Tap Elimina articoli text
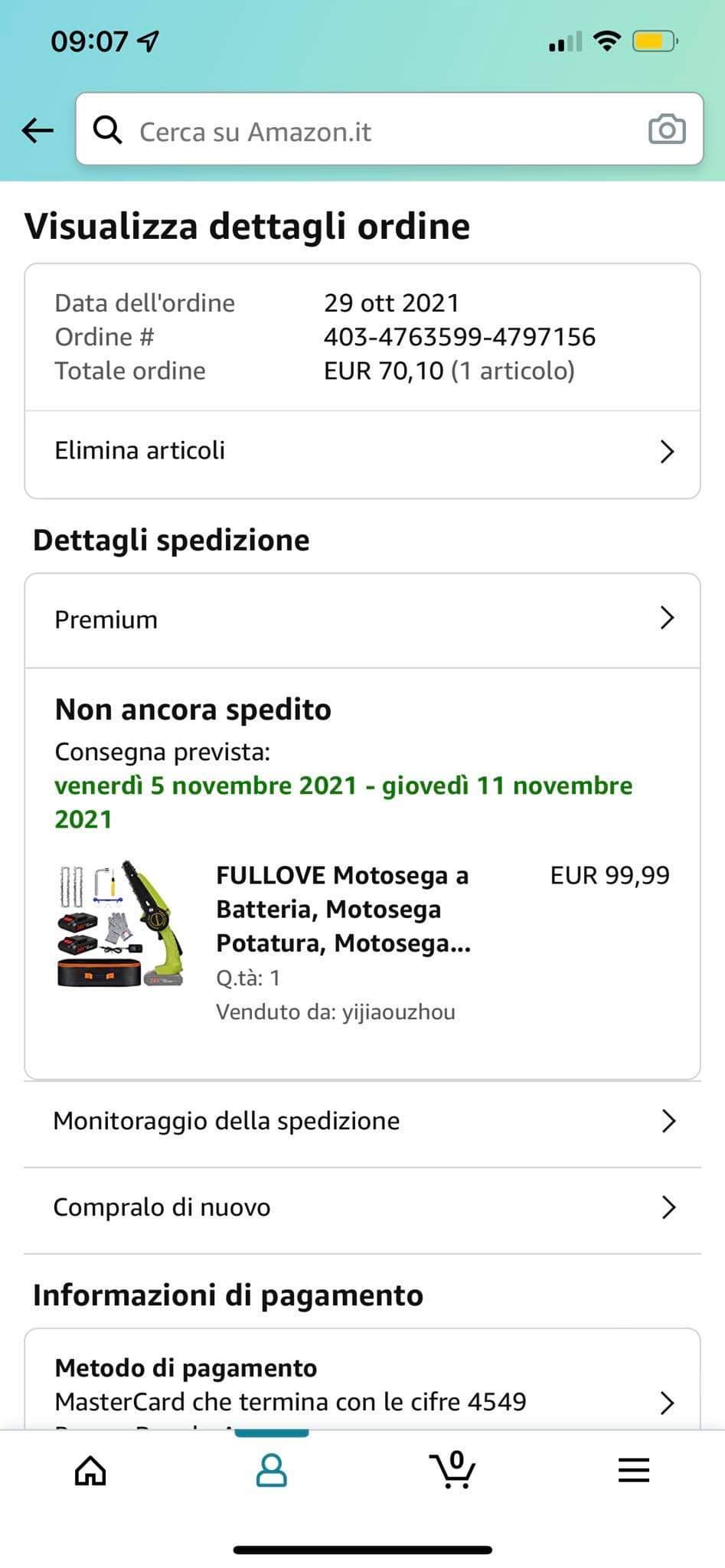The width and height of the screenshot is (725, 1568). click(140, 450)
